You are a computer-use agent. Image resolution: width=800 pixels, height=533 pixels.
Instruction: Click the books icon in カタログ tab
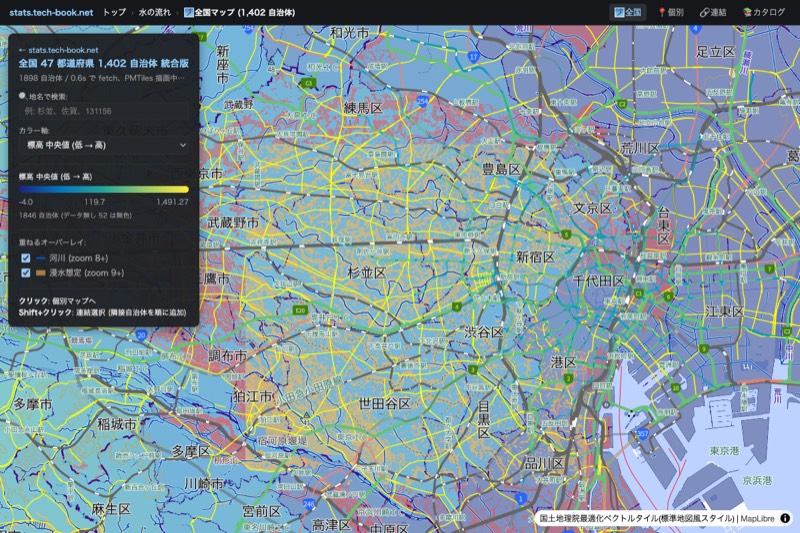[747, 12]
